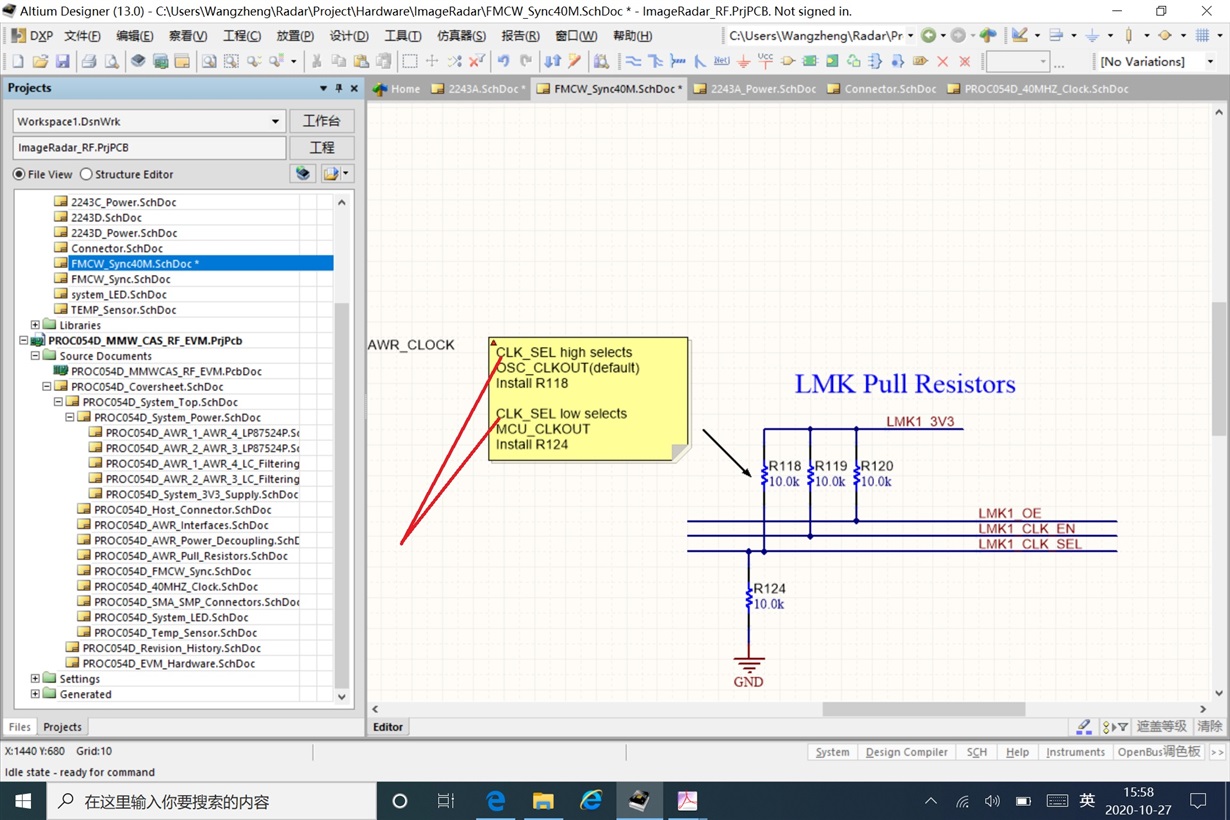Select the File View radio button
This screenshot has height=820, width=1230.
(x=19, y=174)
